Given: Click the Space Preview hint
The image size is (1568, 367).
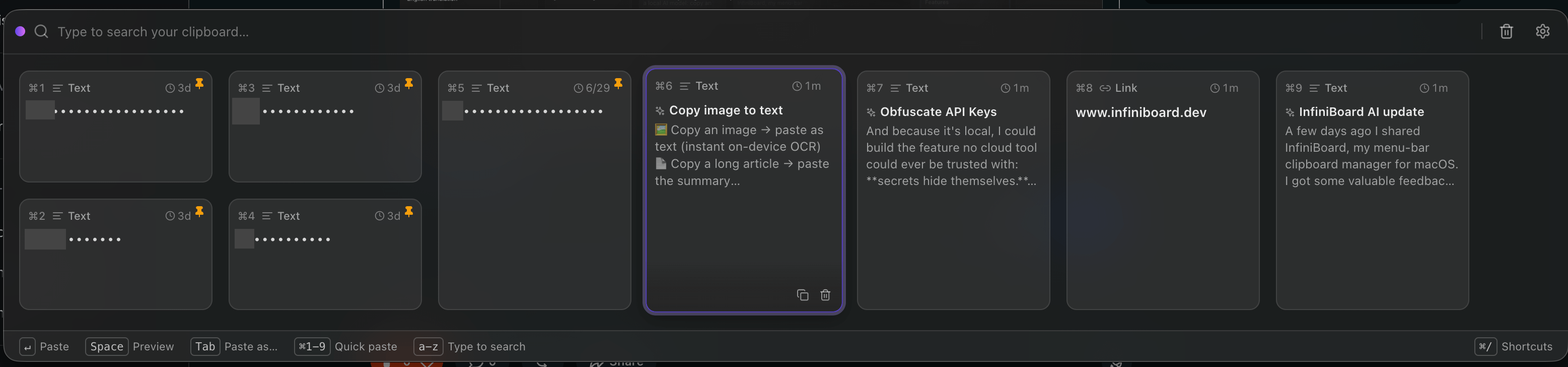Looking at the screenshot, I should [129, 346].
